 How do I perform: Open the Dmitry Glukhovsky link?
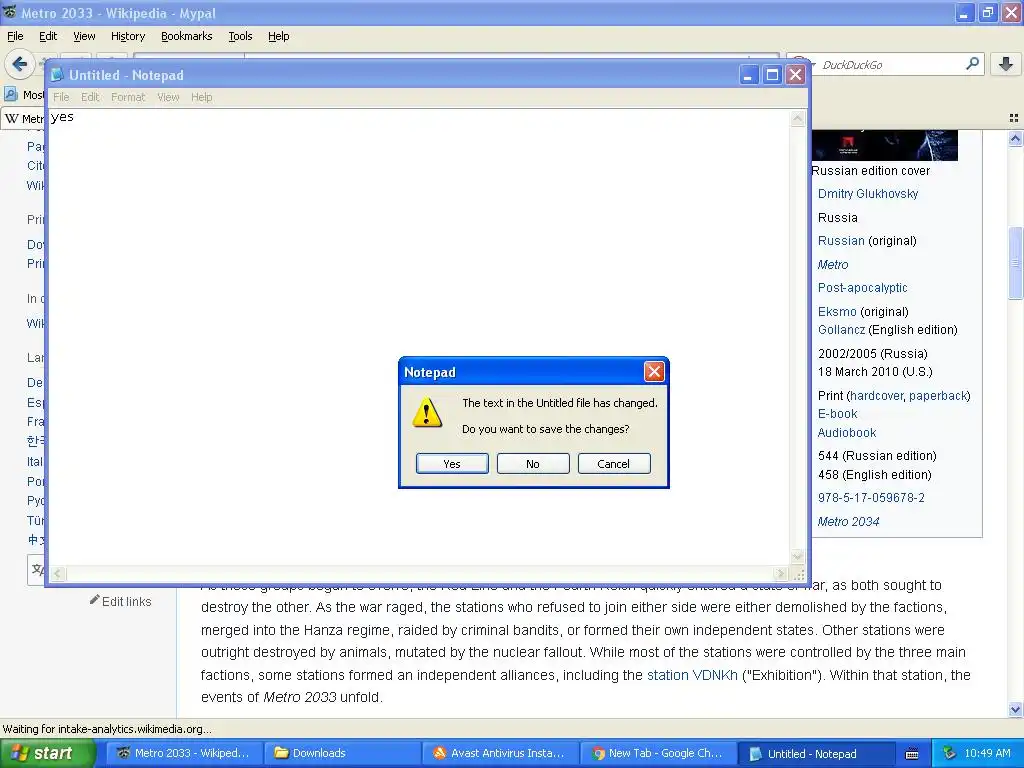(x=868, y=193)
